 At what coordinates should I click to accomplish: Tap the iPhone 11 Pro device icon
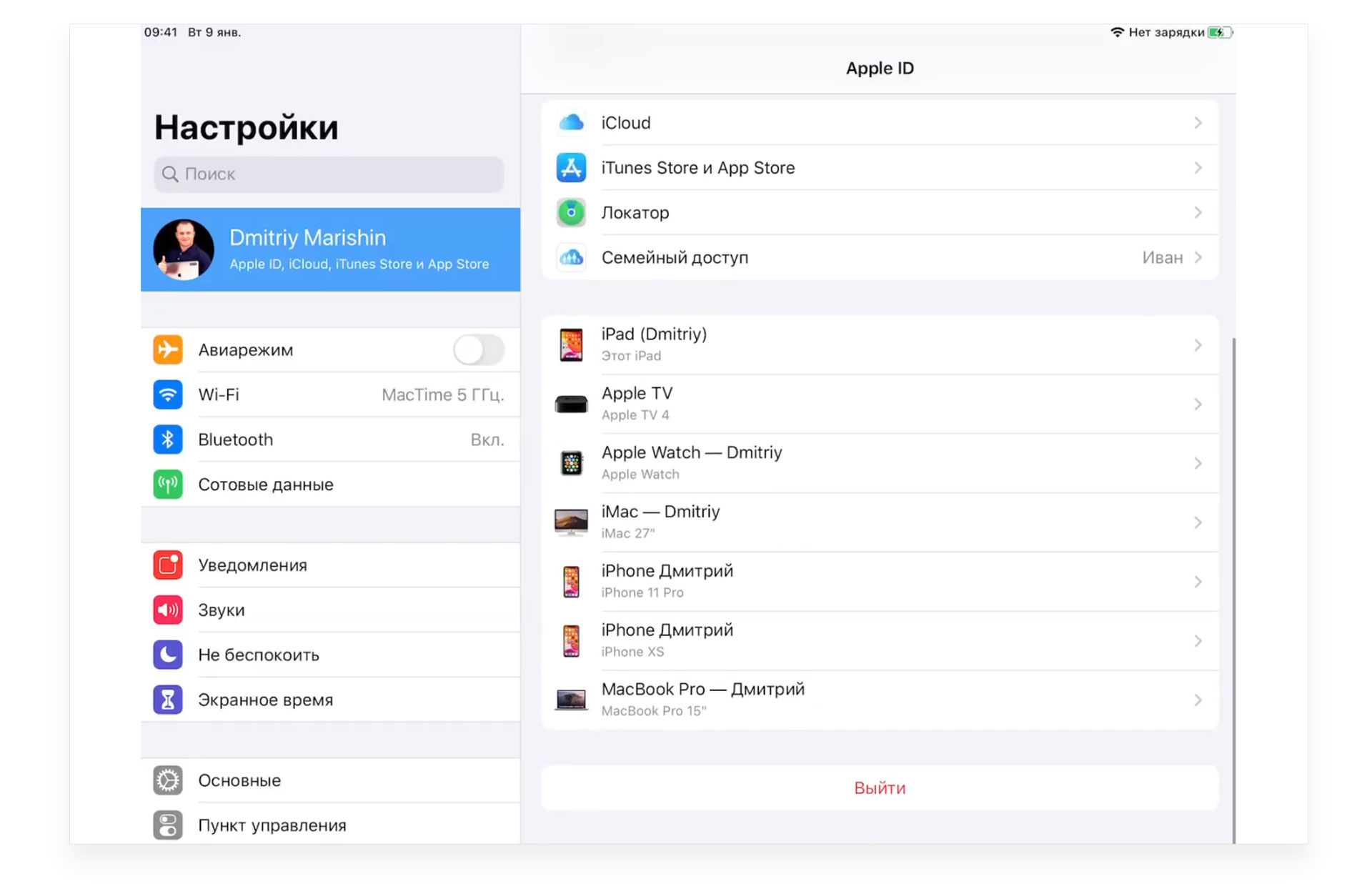click(x=571, y=582)
